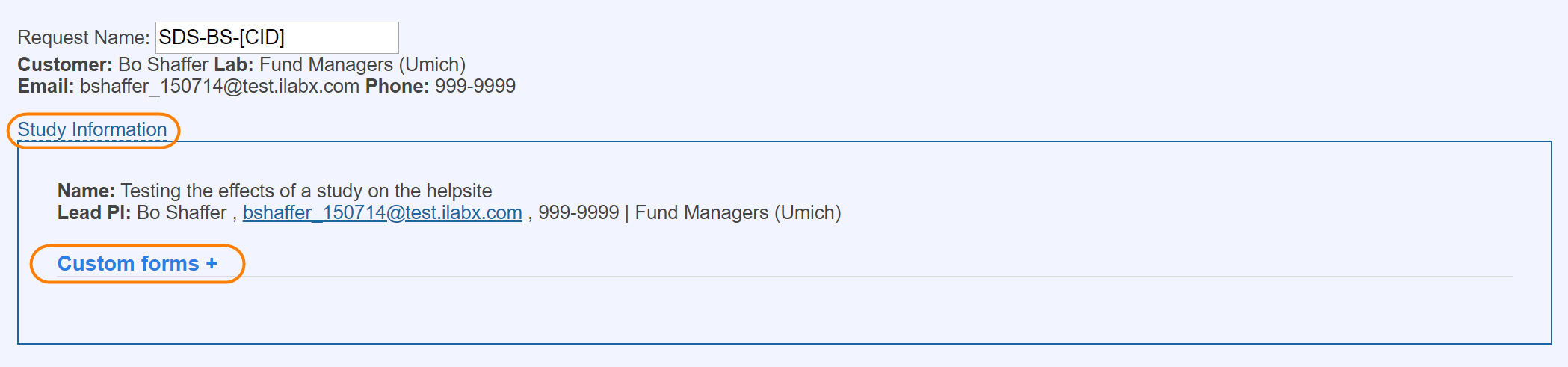Viewport: 1568px width, 367px height.
Task: Click the Request Name label
Action: [x=84, y=37]
